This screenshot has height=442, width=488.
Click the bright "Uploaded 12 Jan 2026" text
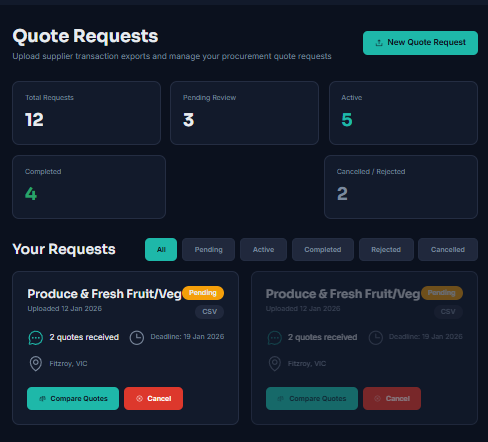point(65,309)
